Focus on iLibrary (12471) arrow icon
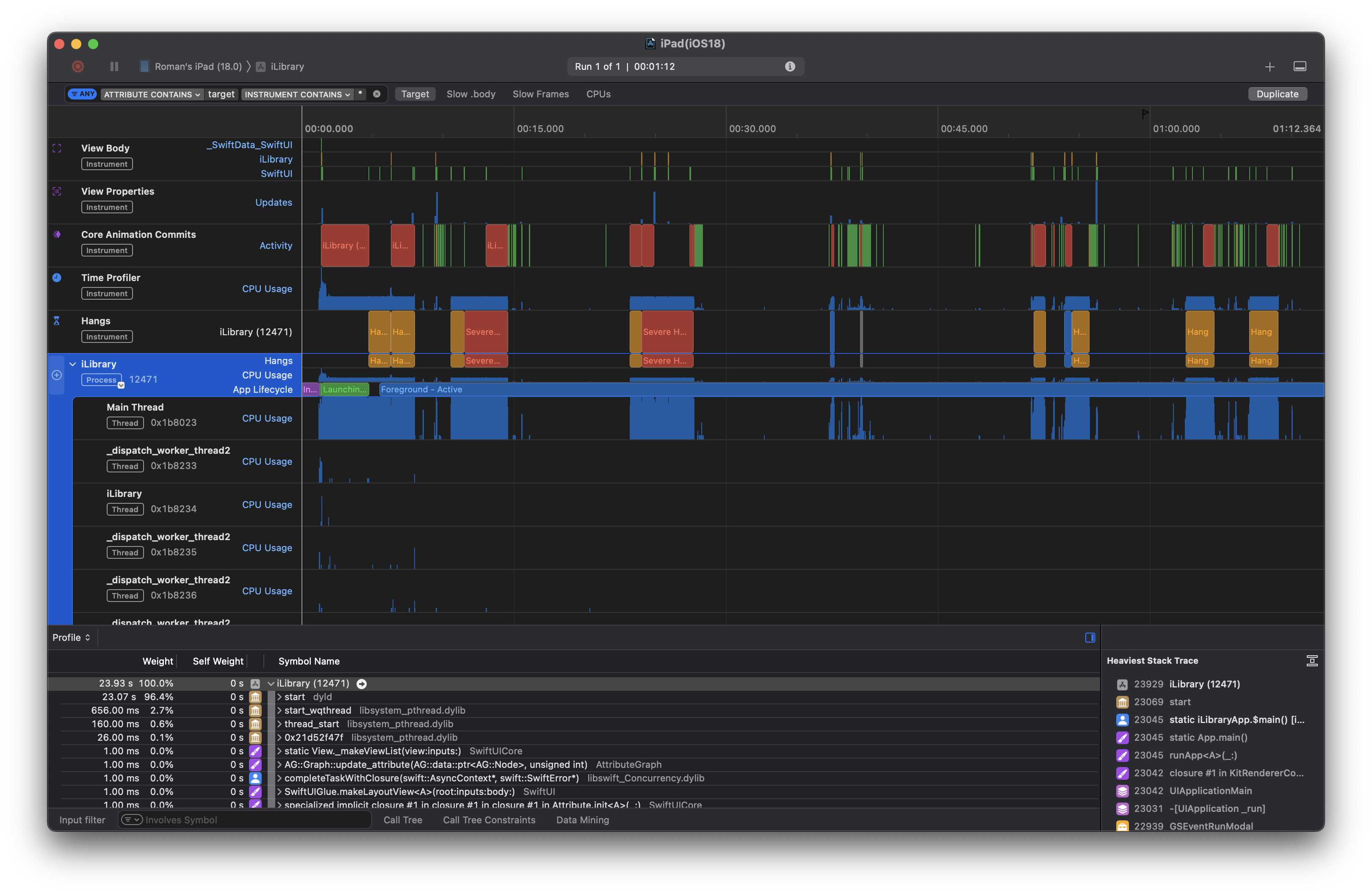The height and width of the screenshot is (894, 1372). click(x=362, y=684)
